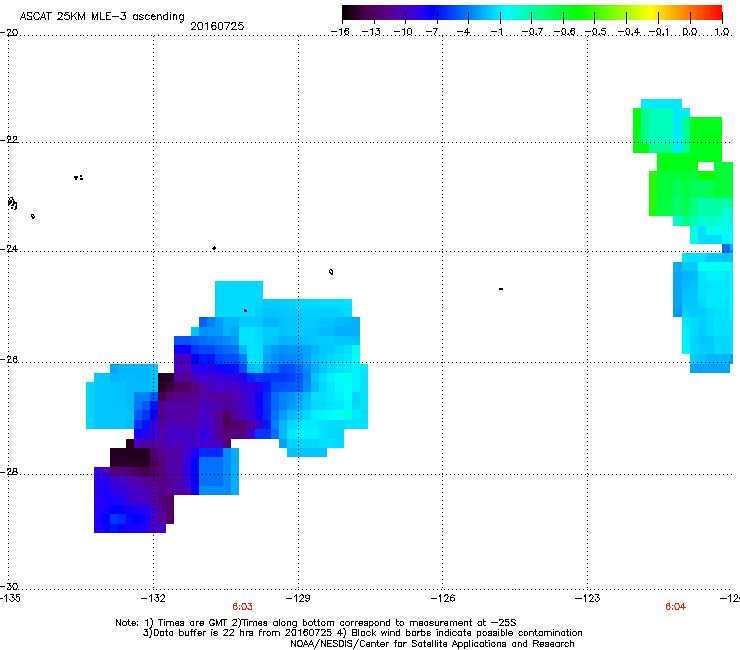This screenshot has width=740, height=650.
Task: Click the -132 longitude axis label
Action: click(153, 599)
